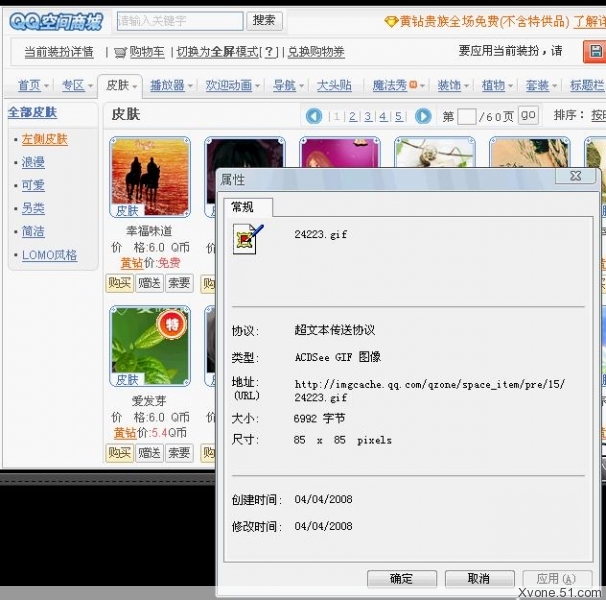Screen dimensions: 606x600
Task: Click 黄钻 link under 幸福味道 price
Action: pos(132,263)
